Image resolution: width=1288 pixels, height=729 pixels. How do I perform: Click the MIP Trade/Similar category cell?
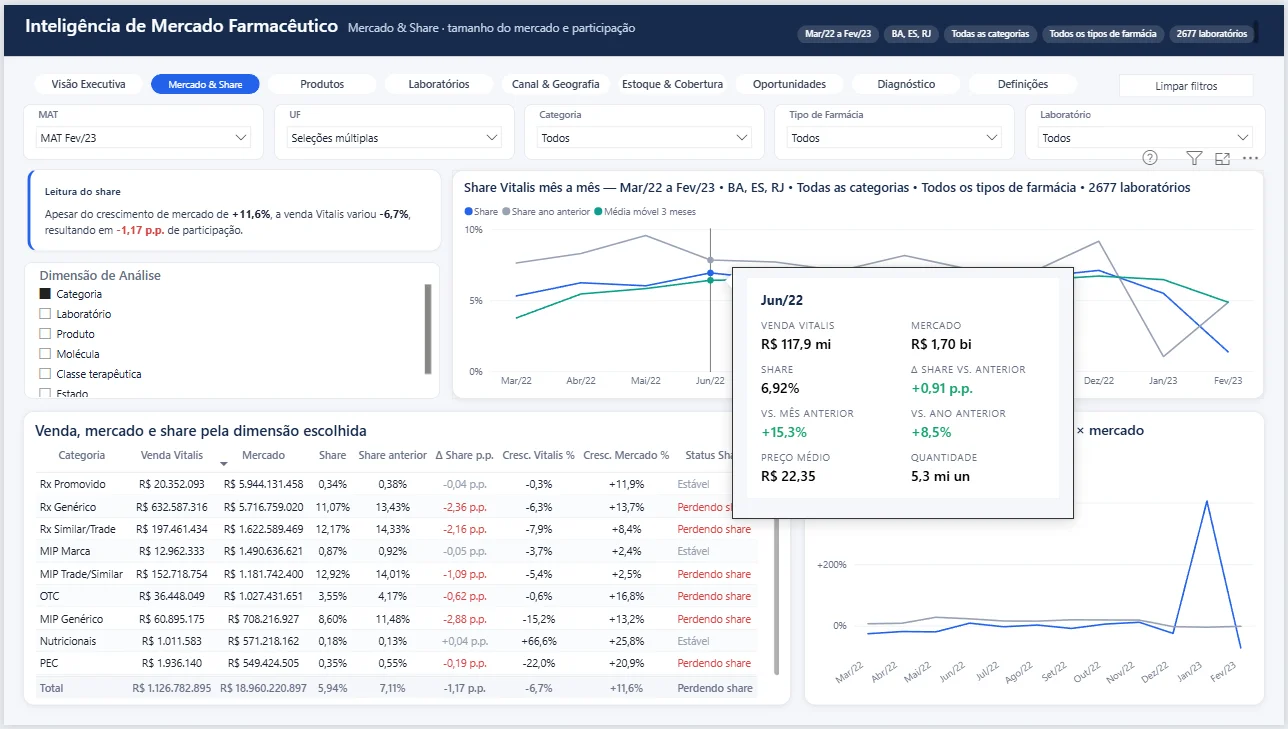(82, 574)
